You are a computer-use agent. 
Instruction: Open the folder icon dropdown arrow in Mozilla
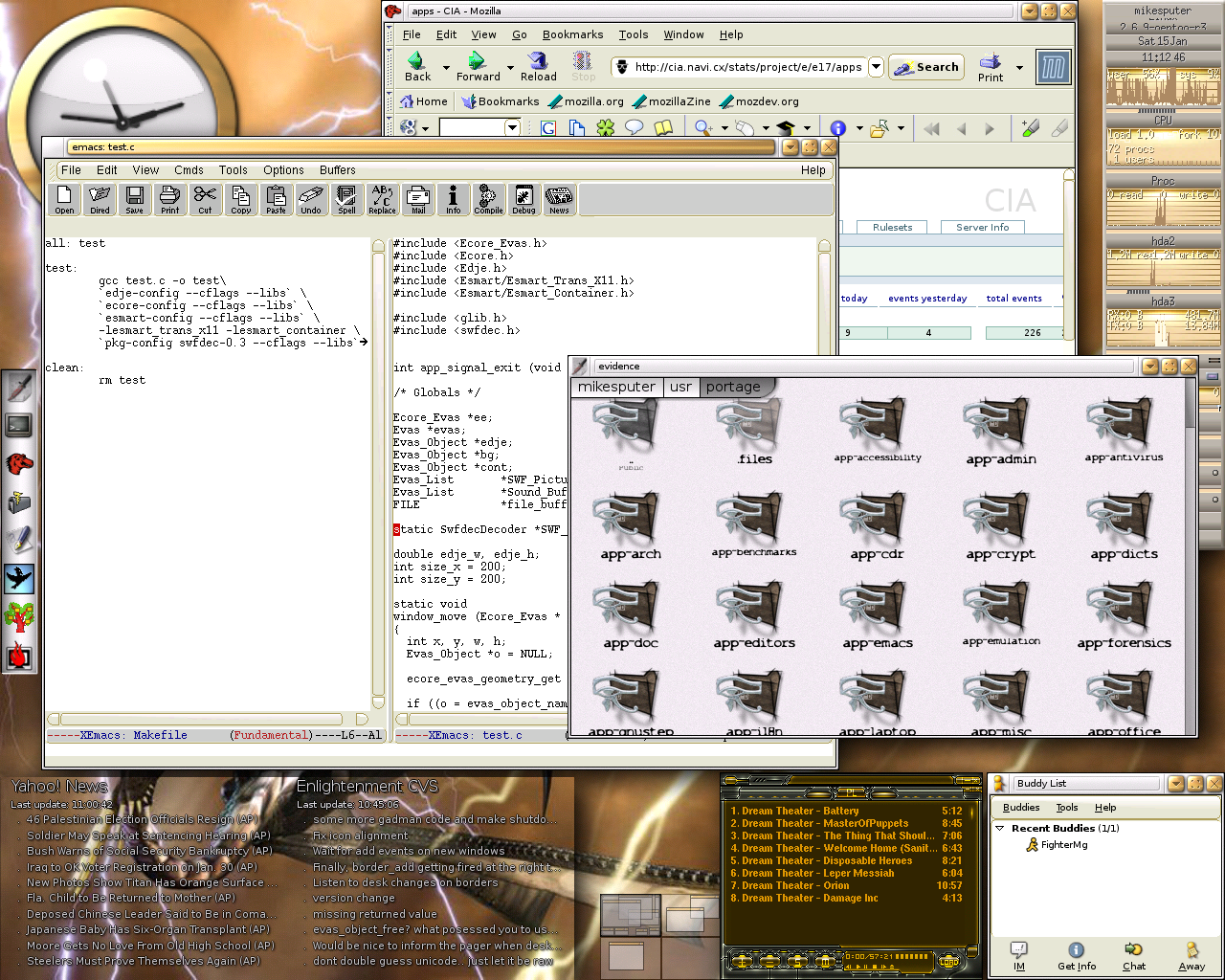tap(901, 128)
